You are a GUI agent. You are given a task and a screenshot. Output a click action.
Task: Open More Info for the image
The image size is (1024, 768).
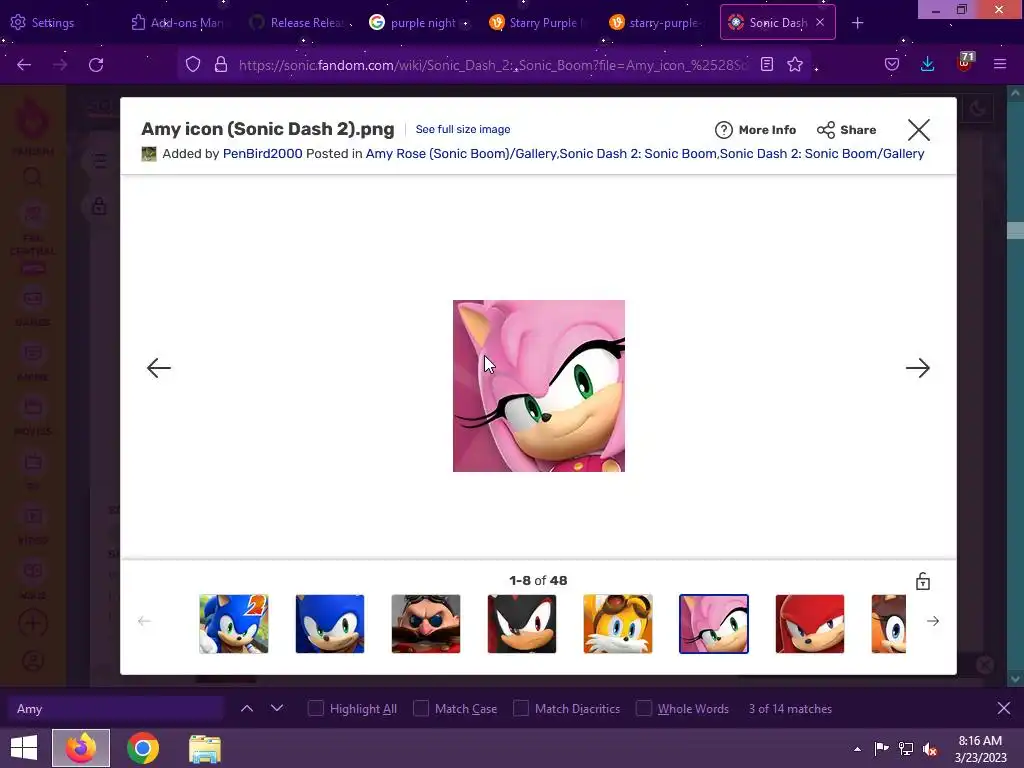click(756, 130)
